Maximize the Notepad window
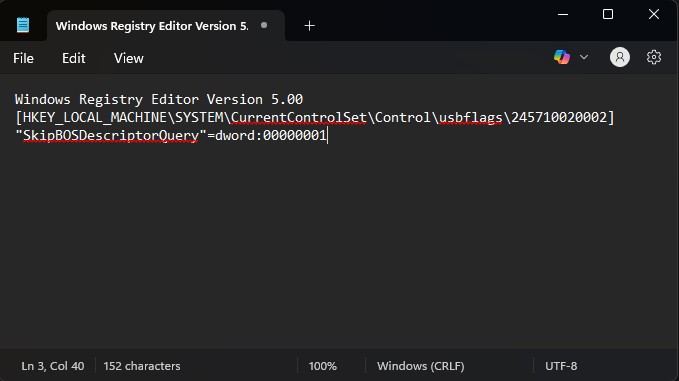The width and height of the screenshot is (679, 381). [x=608, y=14]
